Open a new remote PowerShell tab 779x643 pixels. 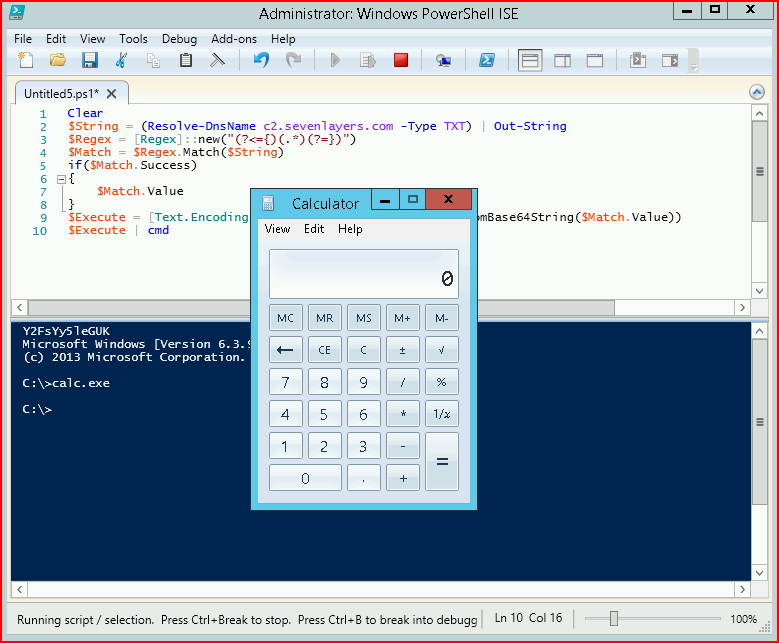point(443,60)
